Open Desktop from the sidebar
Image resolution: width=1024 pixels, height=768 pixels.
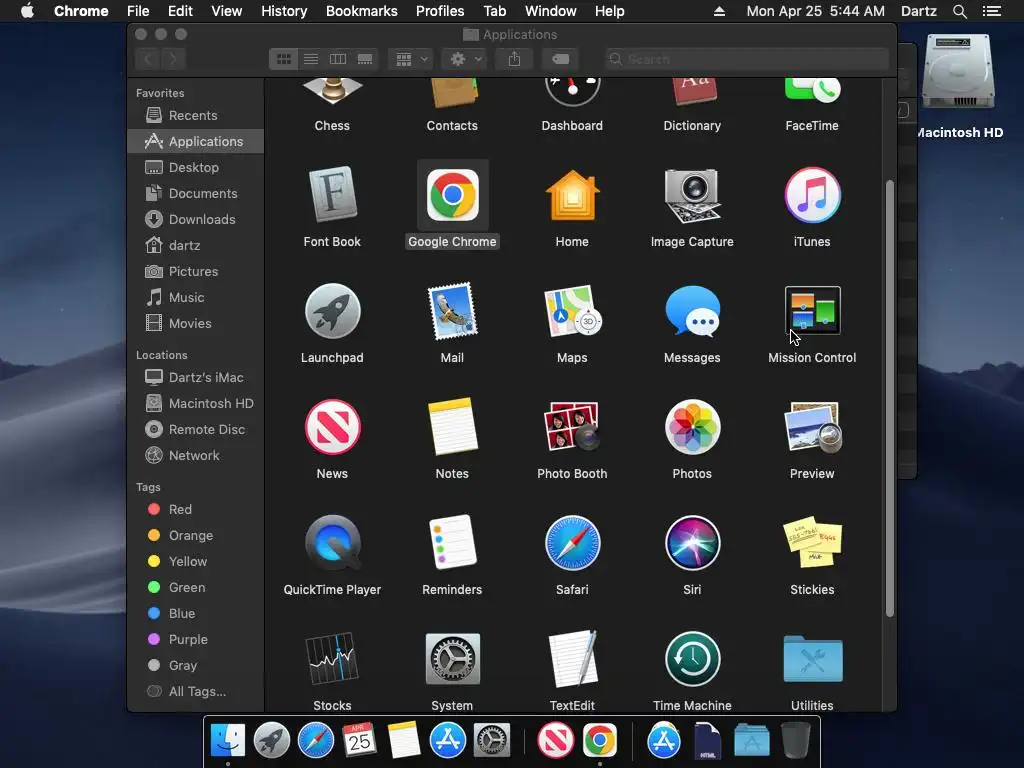coord(195,167)
